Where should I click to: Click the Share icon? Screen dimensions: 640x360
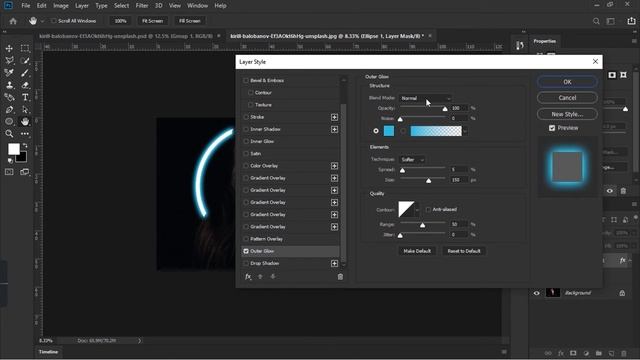[631, 21]
